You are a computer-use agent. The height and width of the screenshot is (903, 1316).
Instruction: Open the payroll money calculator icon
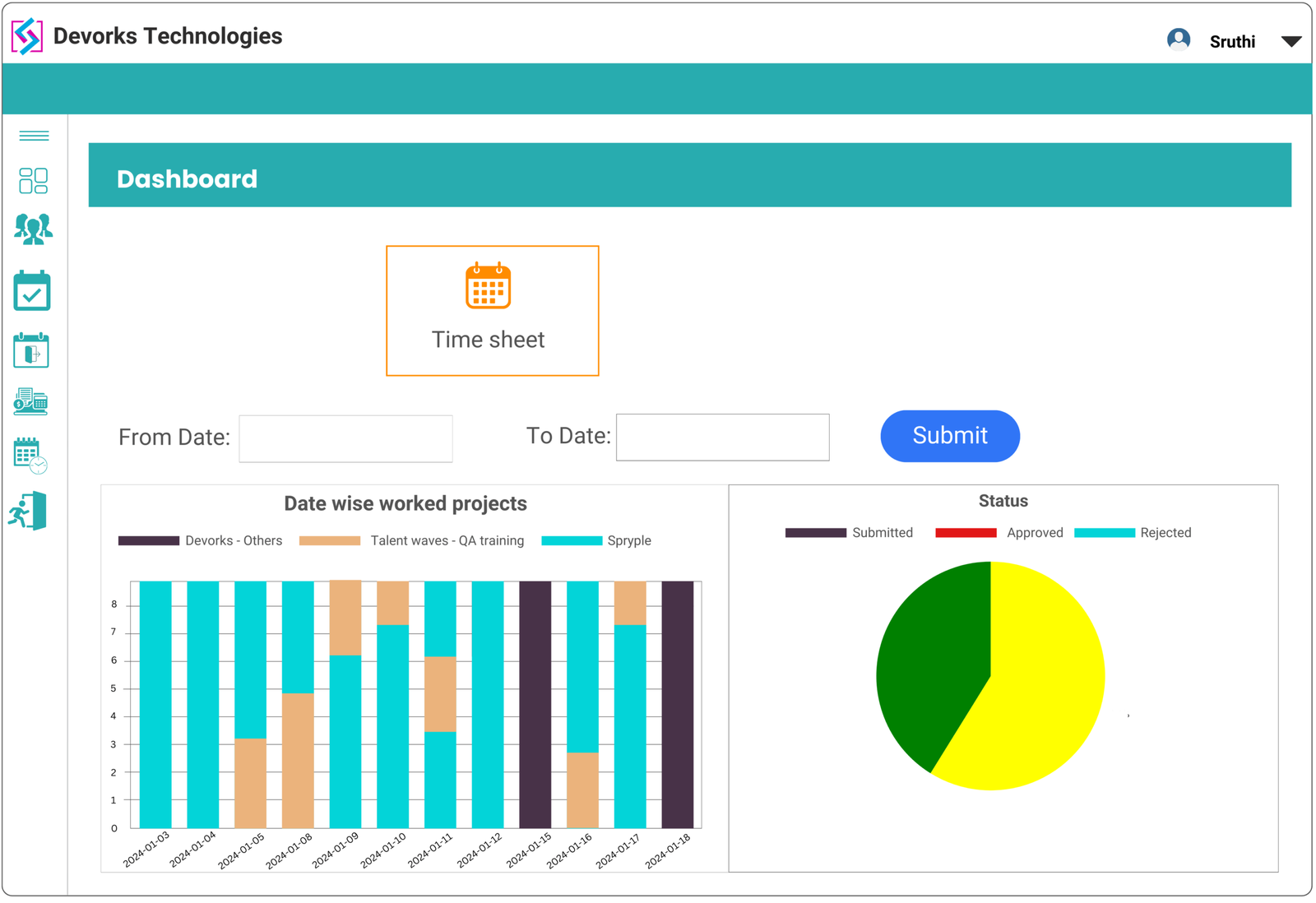click(31, 402)
